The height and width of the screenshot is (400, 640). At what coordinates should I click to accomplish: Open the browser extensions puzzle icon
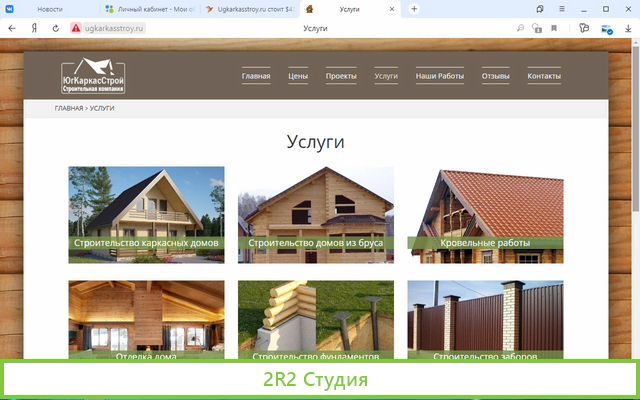(x=585, y=29)
